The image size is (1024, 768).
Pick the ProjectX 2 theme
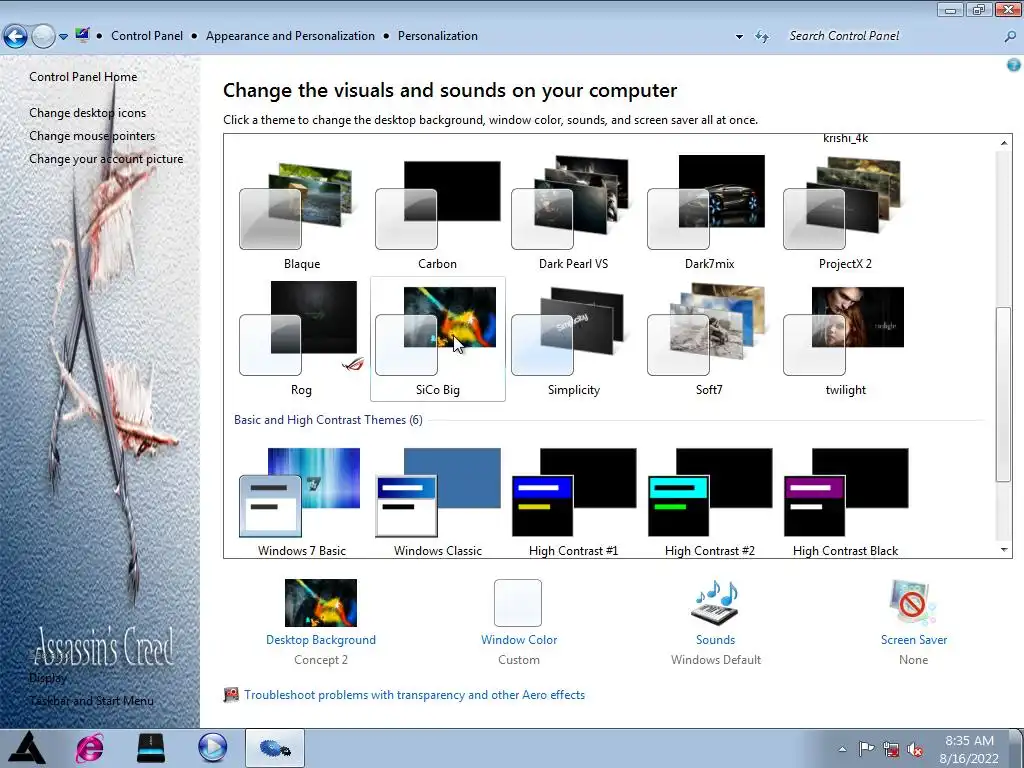[845, 213]
